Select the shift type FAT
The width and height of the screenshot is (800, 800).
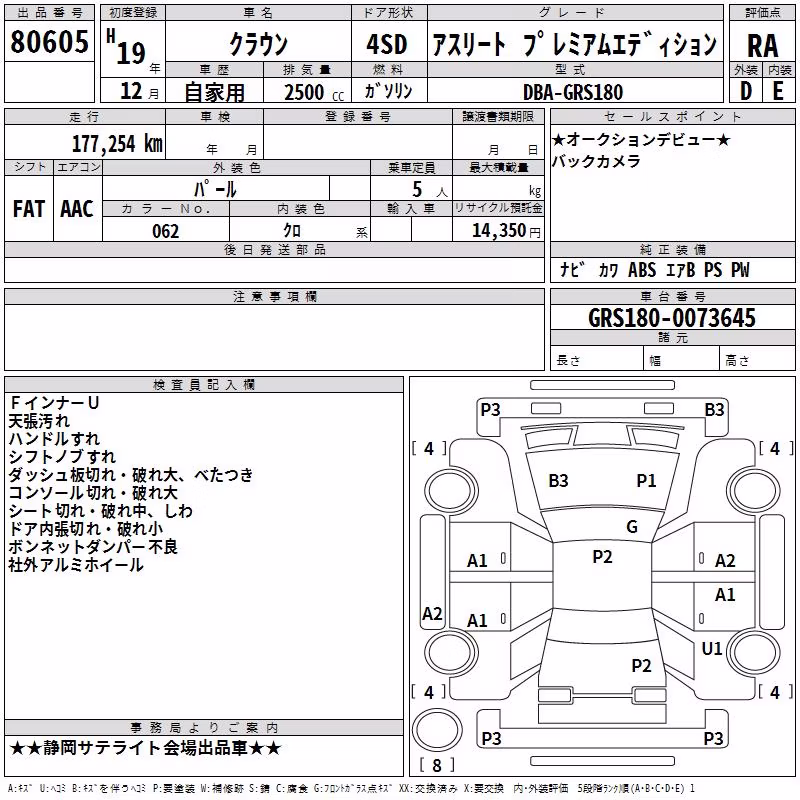(x=29, y=209)
